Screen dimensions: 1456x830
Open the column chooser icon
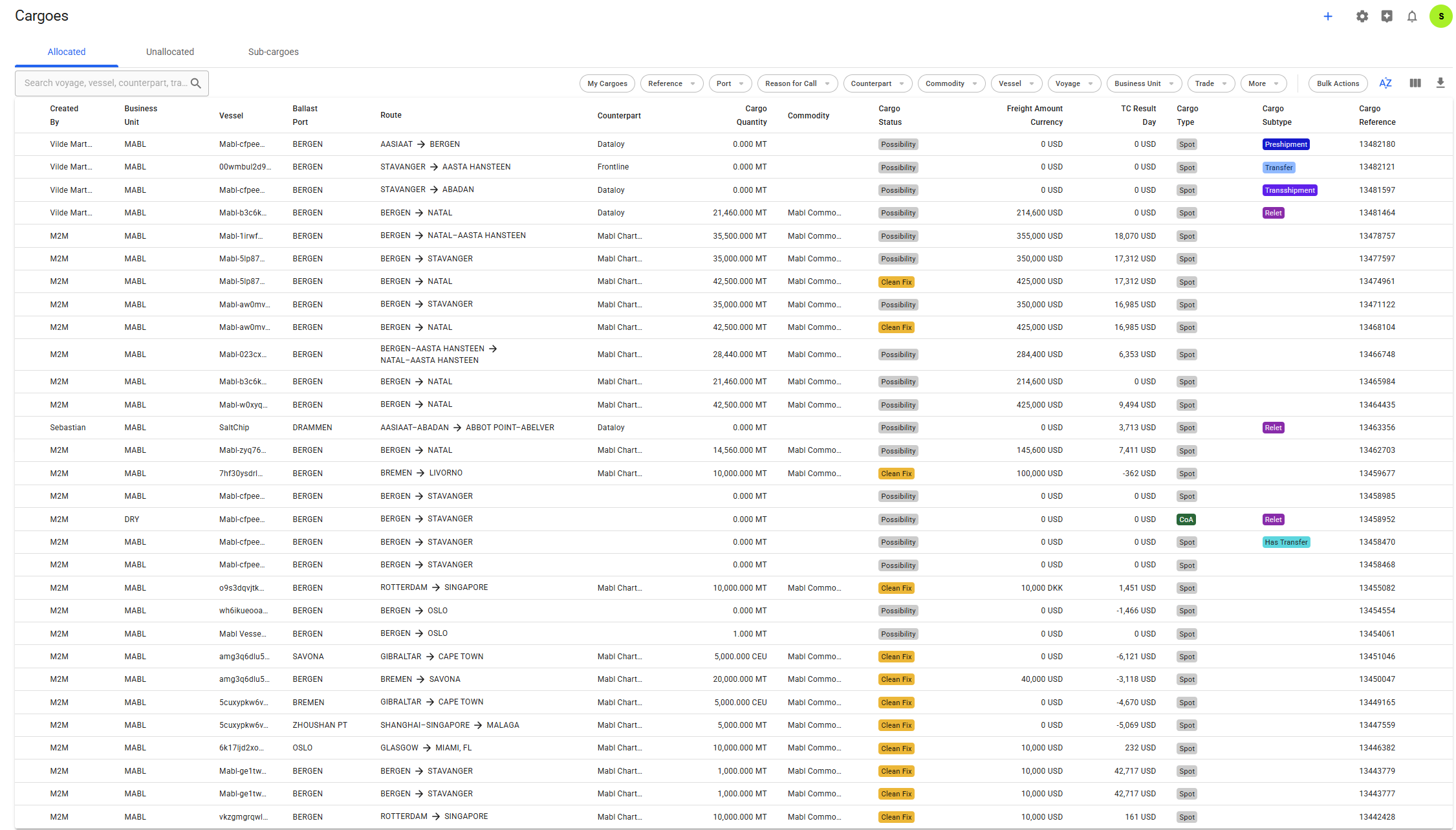(x=1415, y=83)
